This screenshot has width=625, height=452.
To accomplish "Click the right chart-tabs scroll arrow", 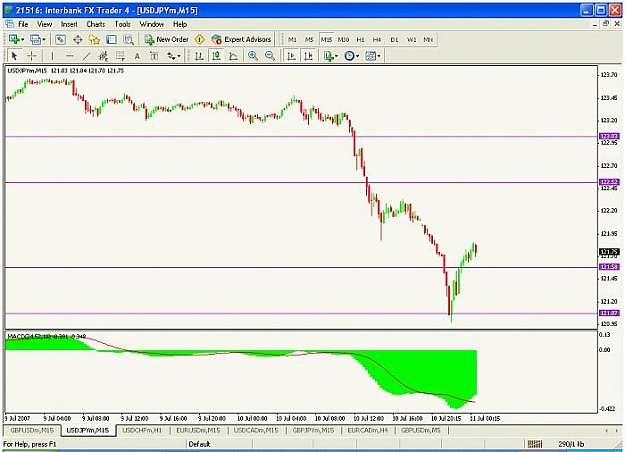I will click(x=617, y=430).
